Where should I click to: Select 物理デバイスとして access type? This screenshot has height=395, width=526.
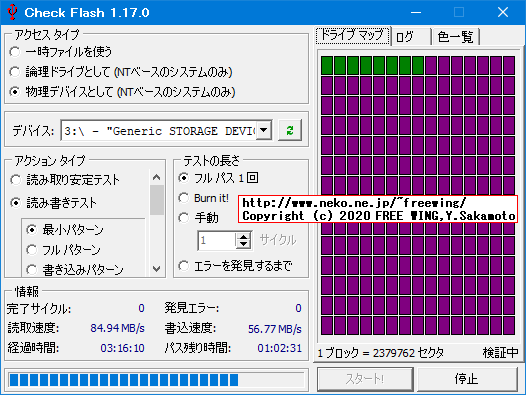click(122, 92)
